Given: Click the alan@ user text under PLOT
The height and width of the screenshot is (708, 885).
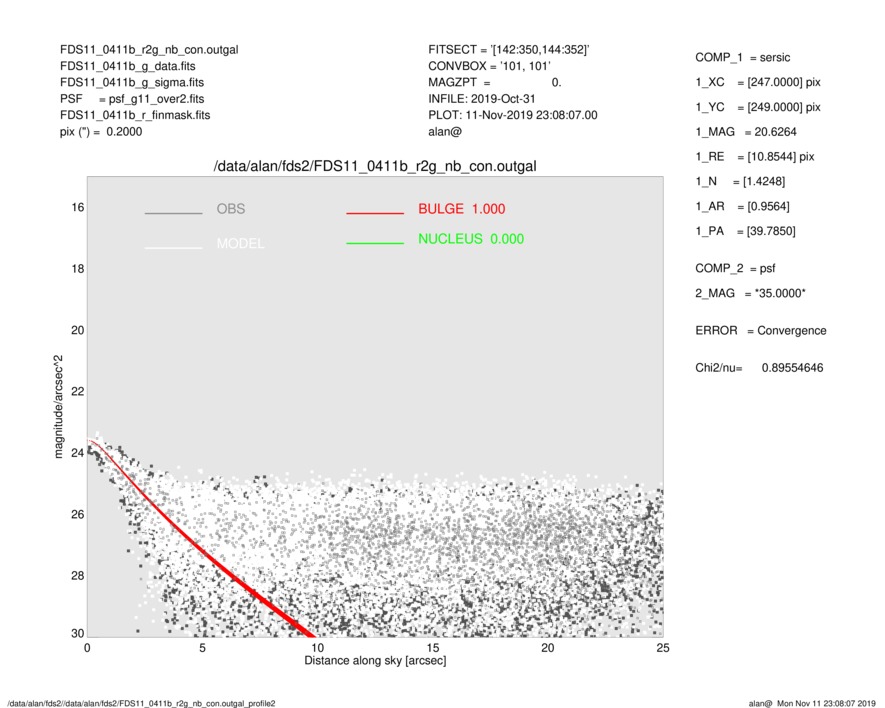Looking at the screenshot, I should 445,132.
